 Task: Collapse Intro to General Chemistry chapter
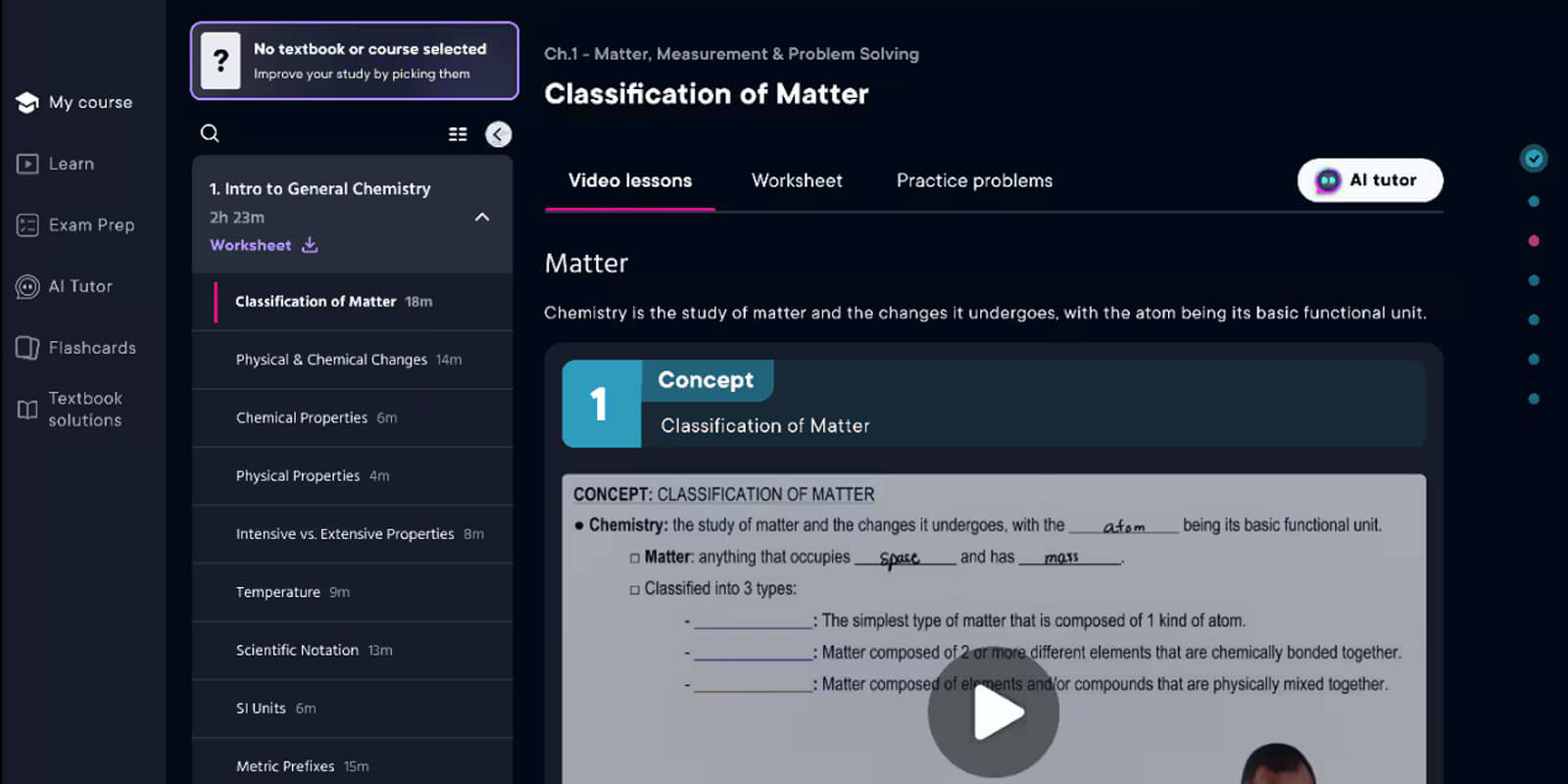coord(482,217)
